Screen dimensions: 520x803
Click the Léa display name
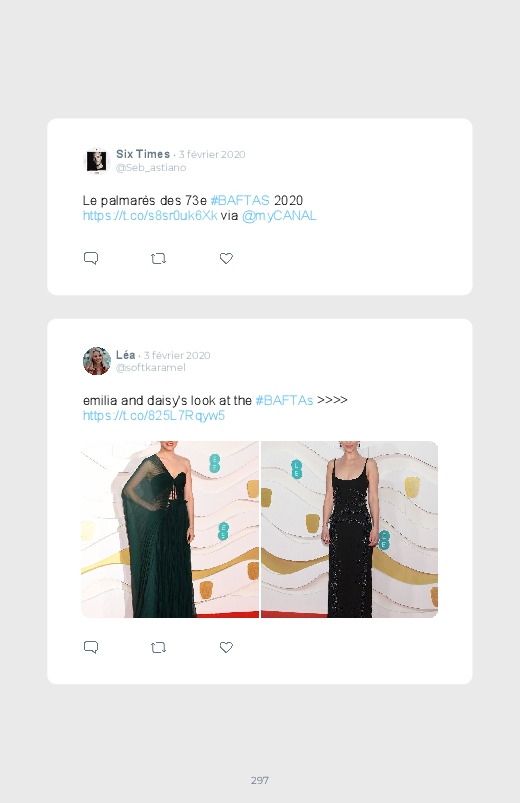point(126,355)
